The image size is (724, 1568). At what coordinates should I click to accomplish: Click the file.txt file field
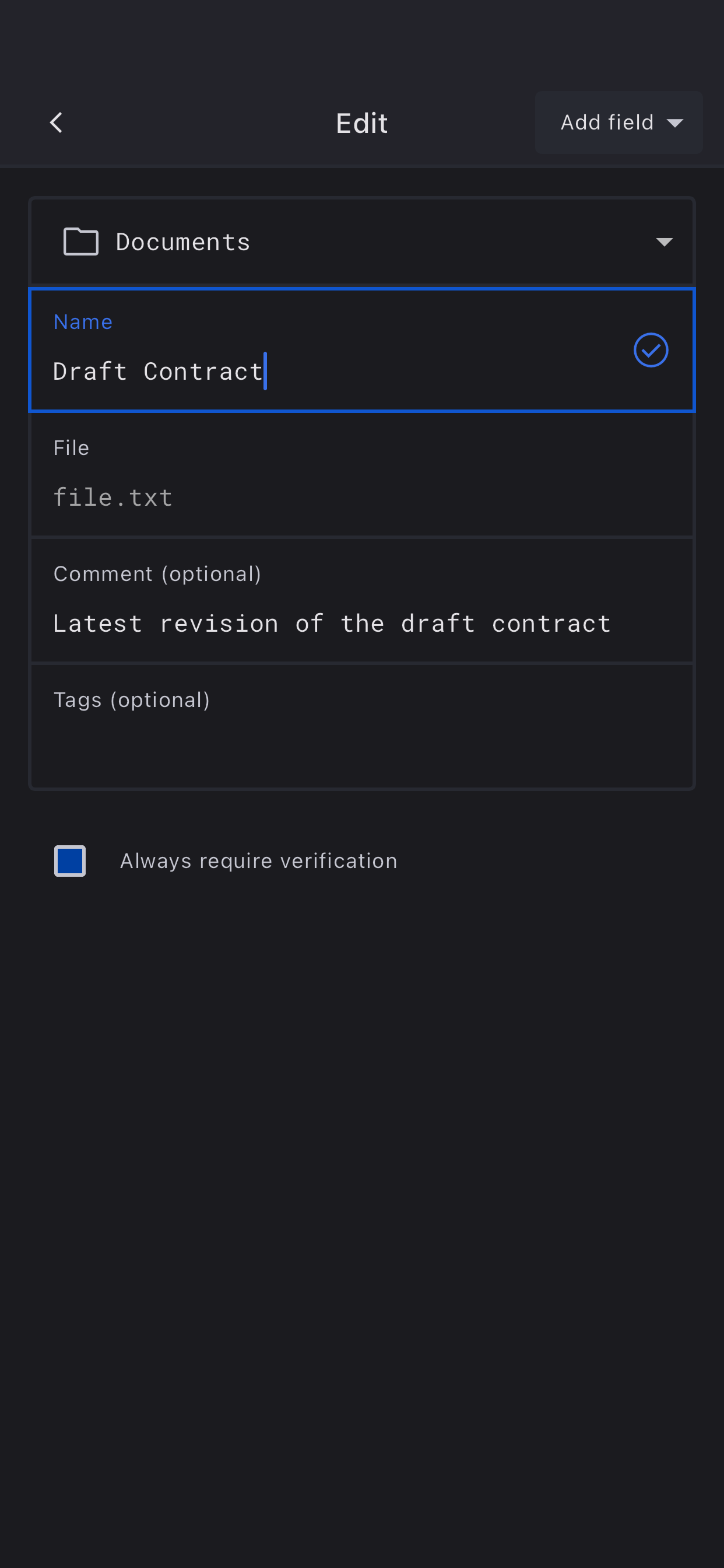113,498
